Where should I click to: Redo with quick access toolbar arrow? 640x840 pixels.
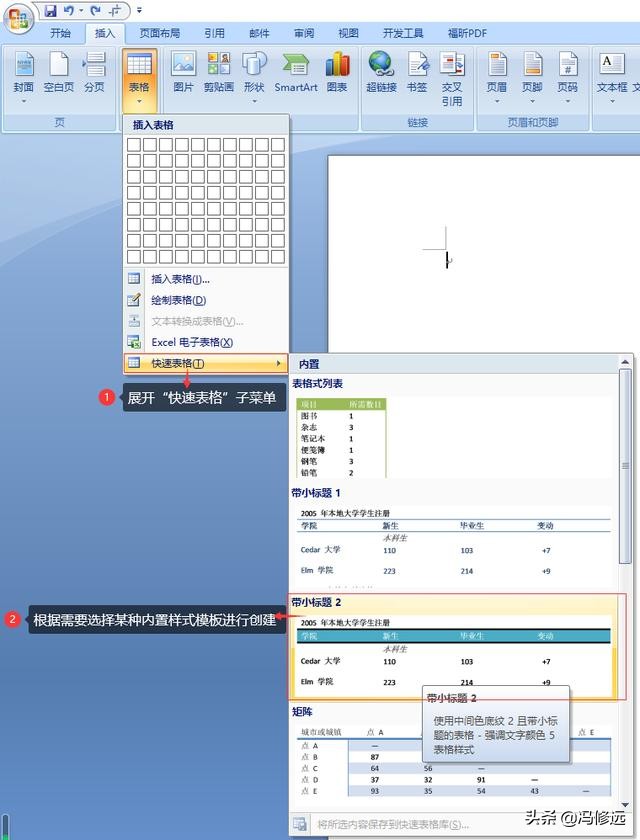95,10
